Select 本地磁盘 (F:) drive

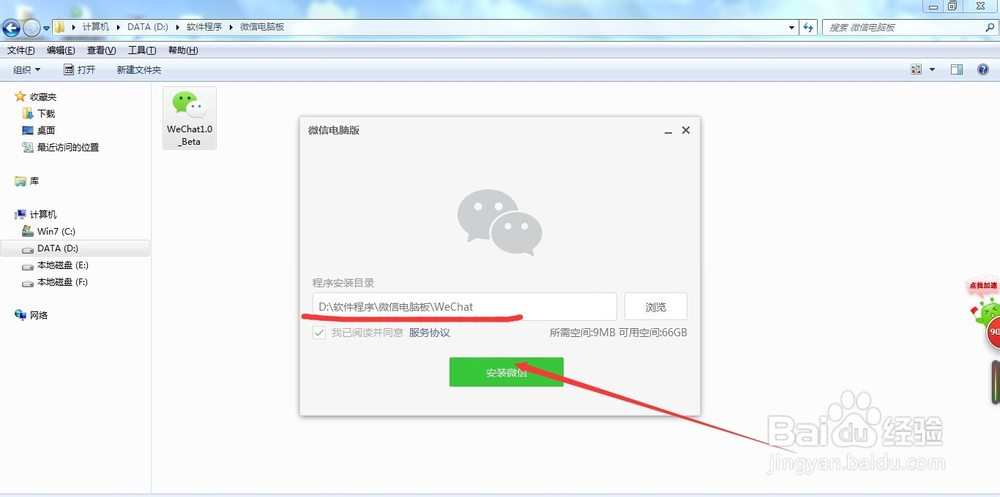tap(55, 282)
